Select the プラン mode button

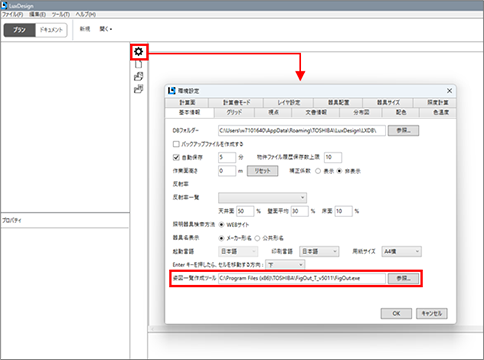pyautogui.click(x=19, y=30)
